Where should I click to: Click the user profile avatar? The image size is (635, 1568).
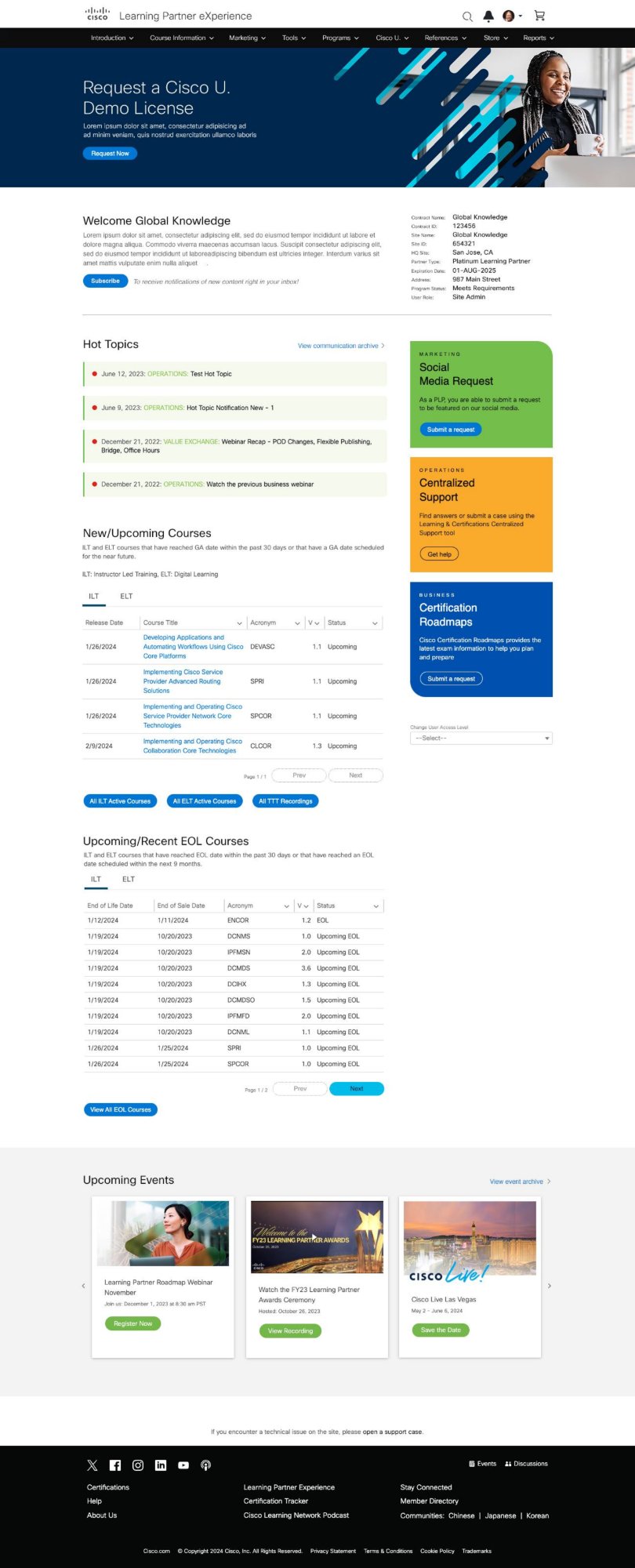tap(509, 16)
